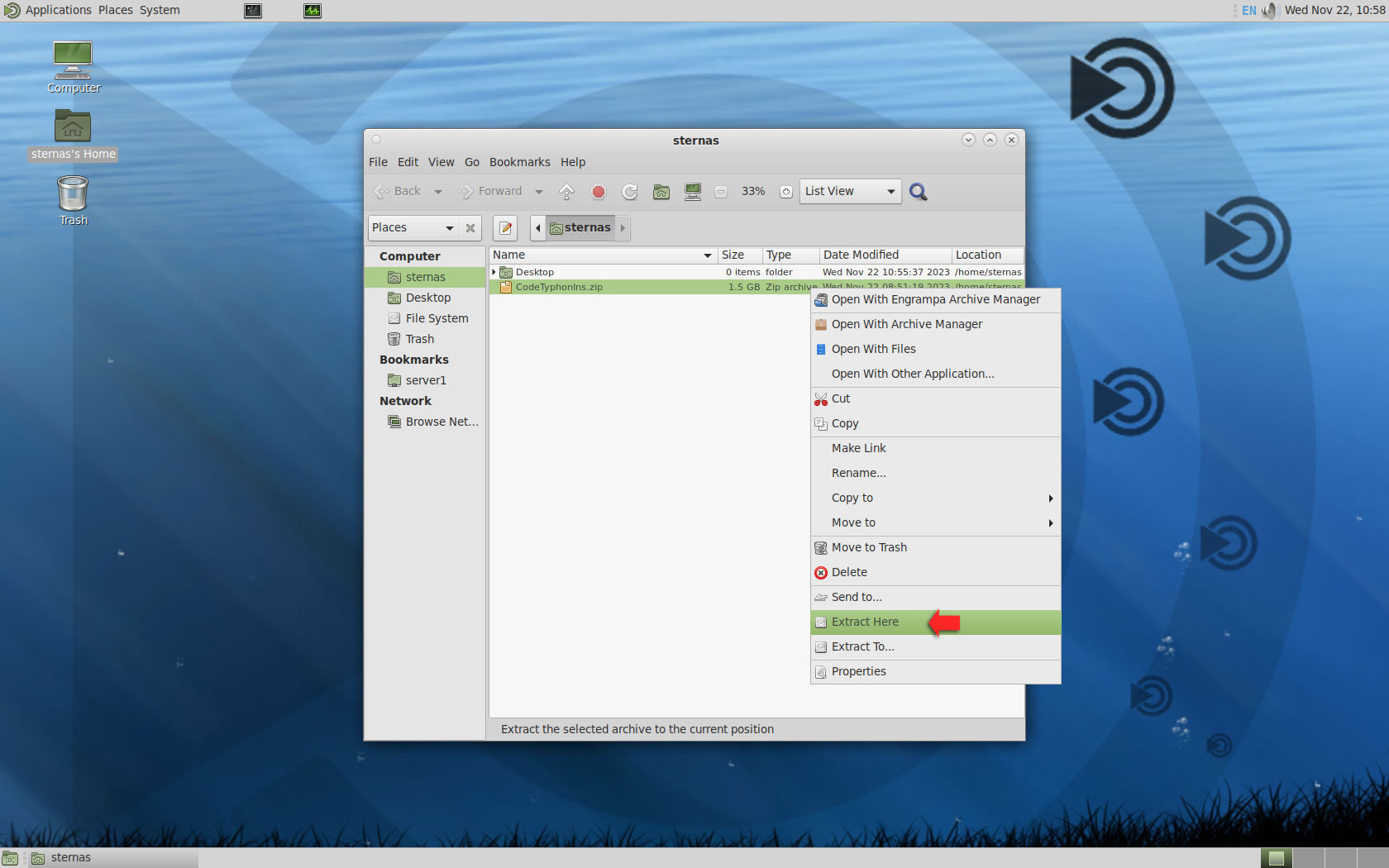Choose Open With Archive Manager
1389x868 pixels.
935,324
